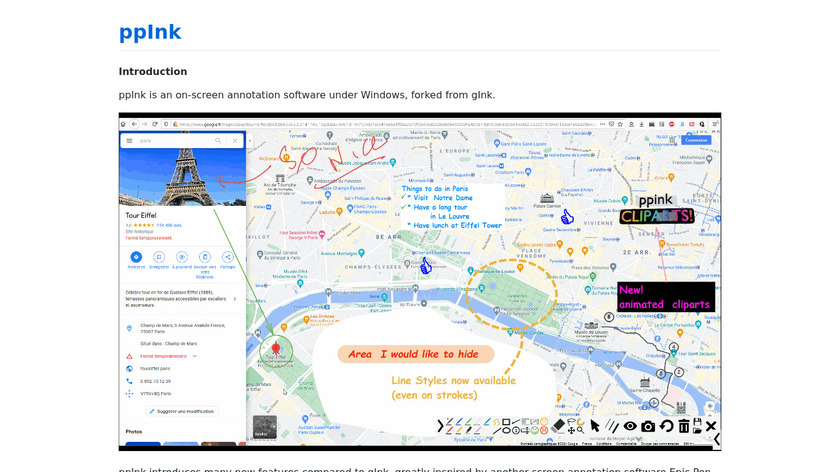Undo last stroke with the curved arrow

point(666,426)
